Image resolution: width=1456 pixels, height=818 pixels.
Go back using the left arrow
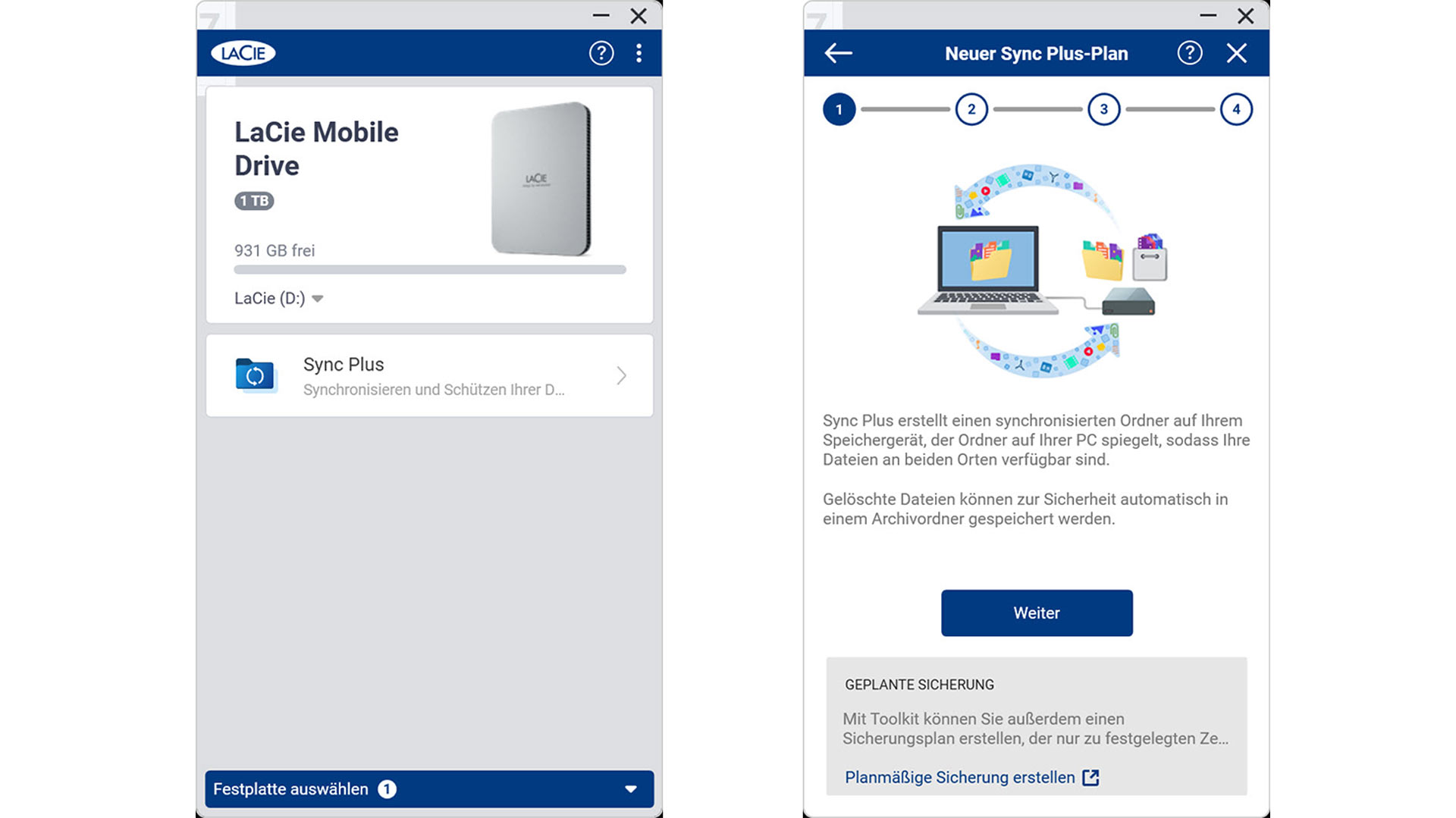(x=838, y=53)
